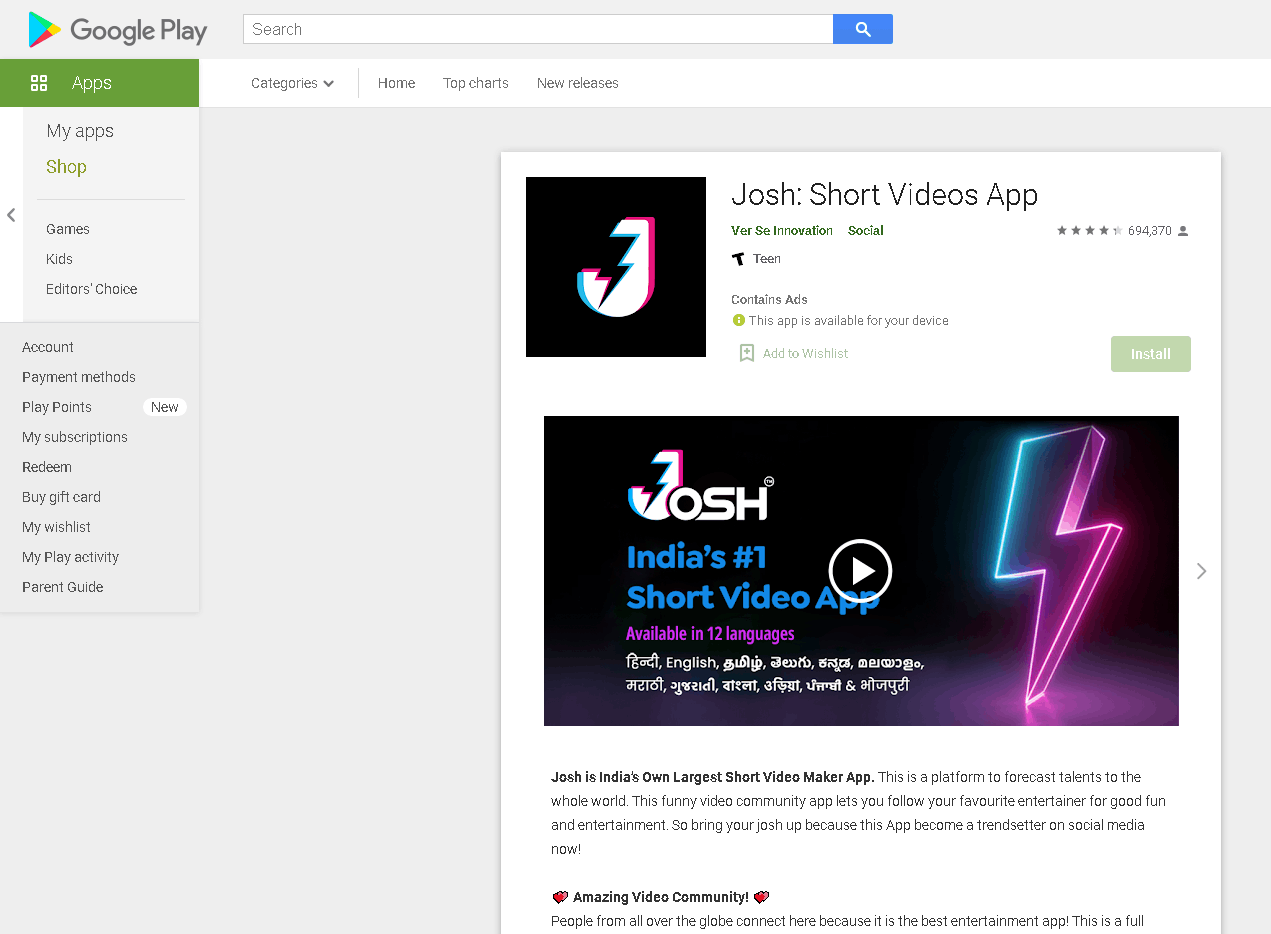Click the Josh app icon image
This screenshot has width=1271, height=934.
tap(616, 267)
